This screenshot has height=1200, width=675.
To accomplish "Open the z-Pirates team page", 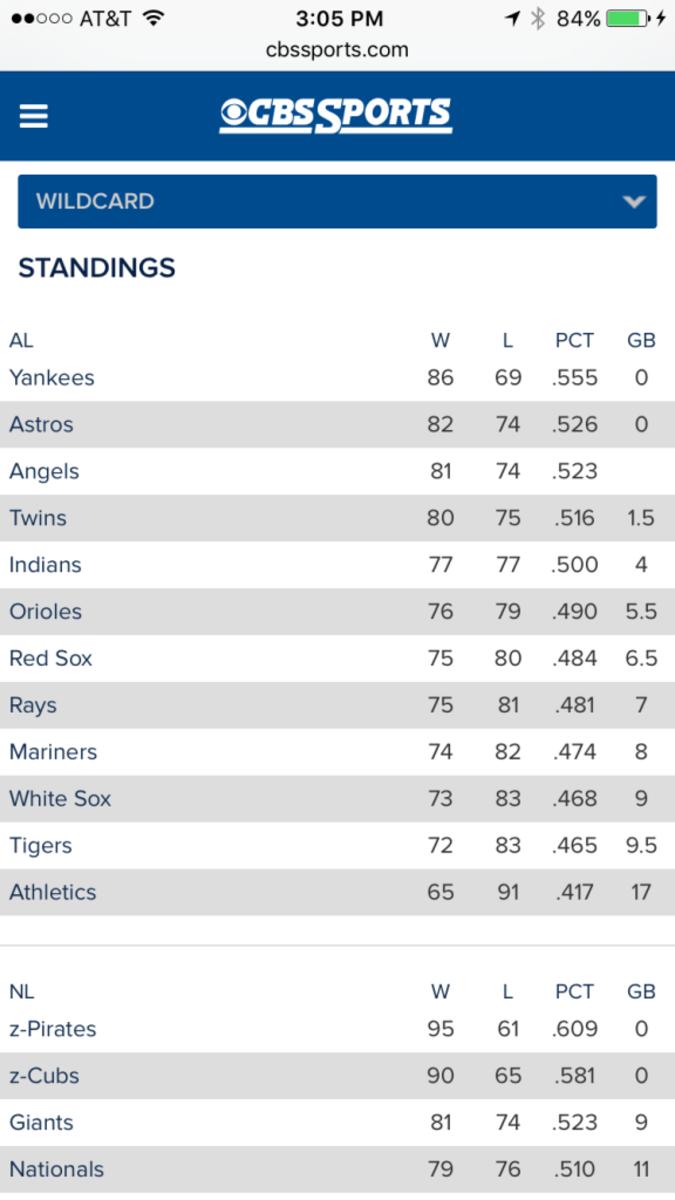I will tap(55, 1029).
